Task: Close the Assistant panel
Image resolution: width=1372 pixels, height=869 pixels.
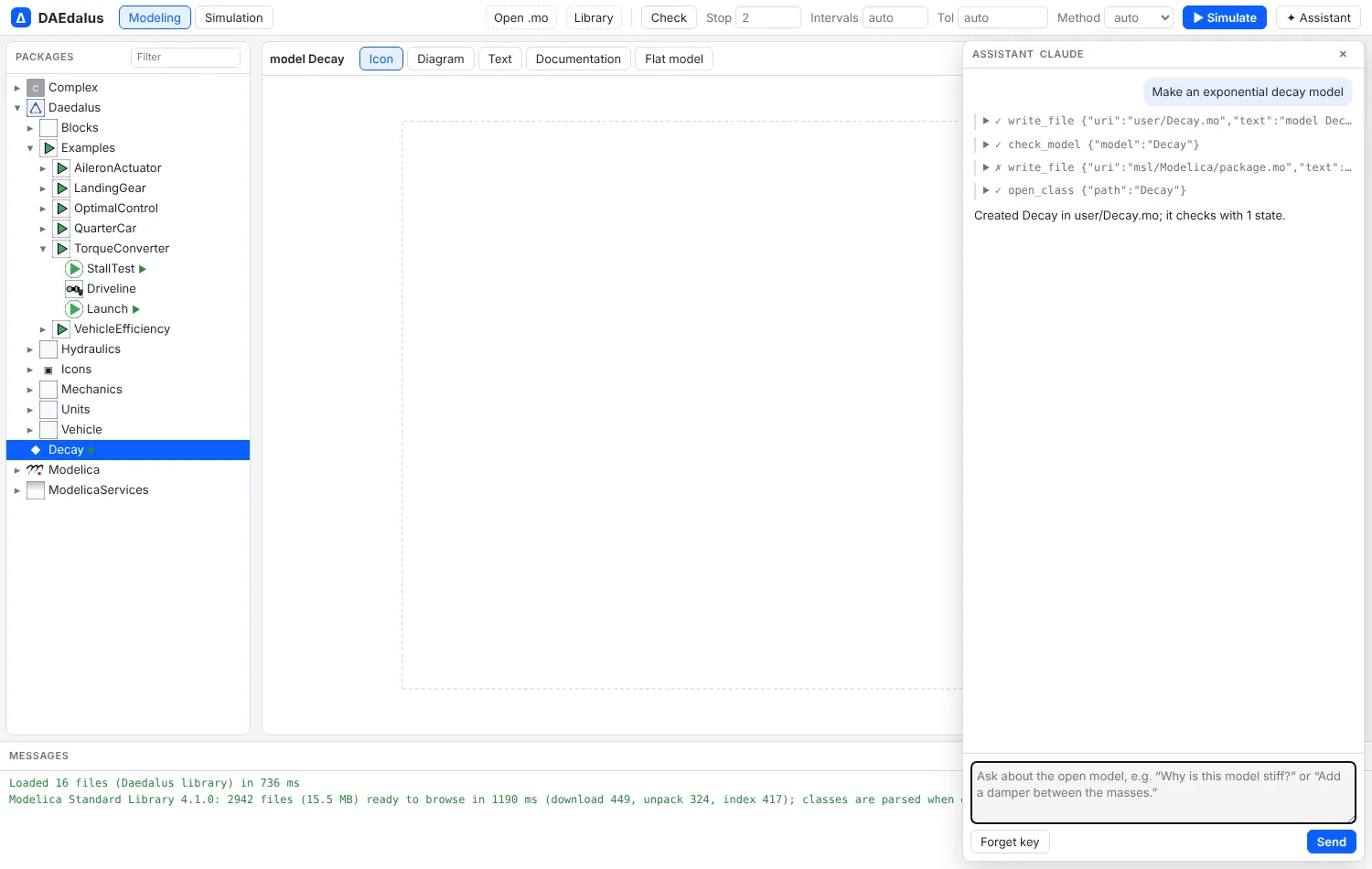Action: [x=1343, y=54]
